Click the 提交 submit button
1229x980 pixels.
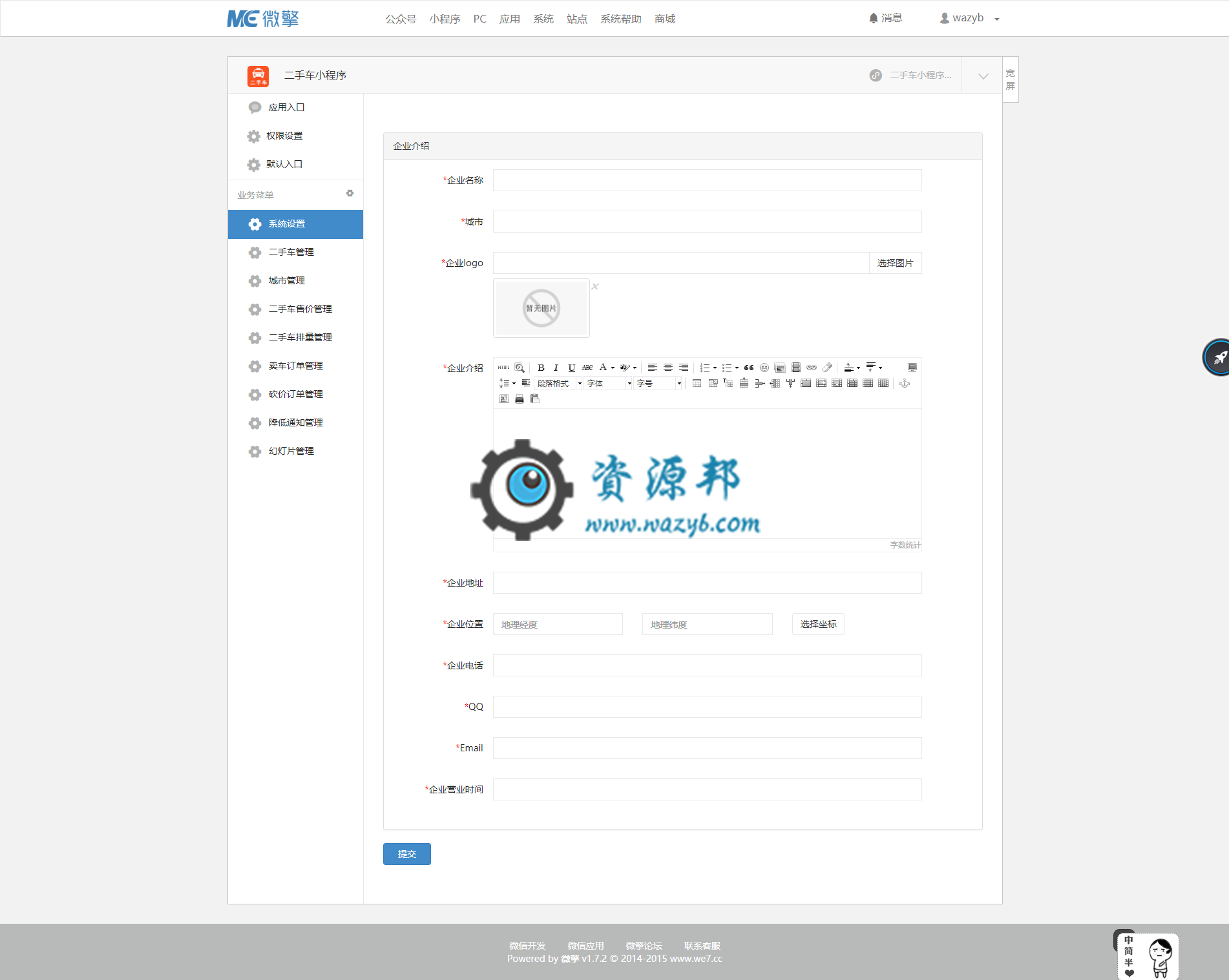point(406,854)
